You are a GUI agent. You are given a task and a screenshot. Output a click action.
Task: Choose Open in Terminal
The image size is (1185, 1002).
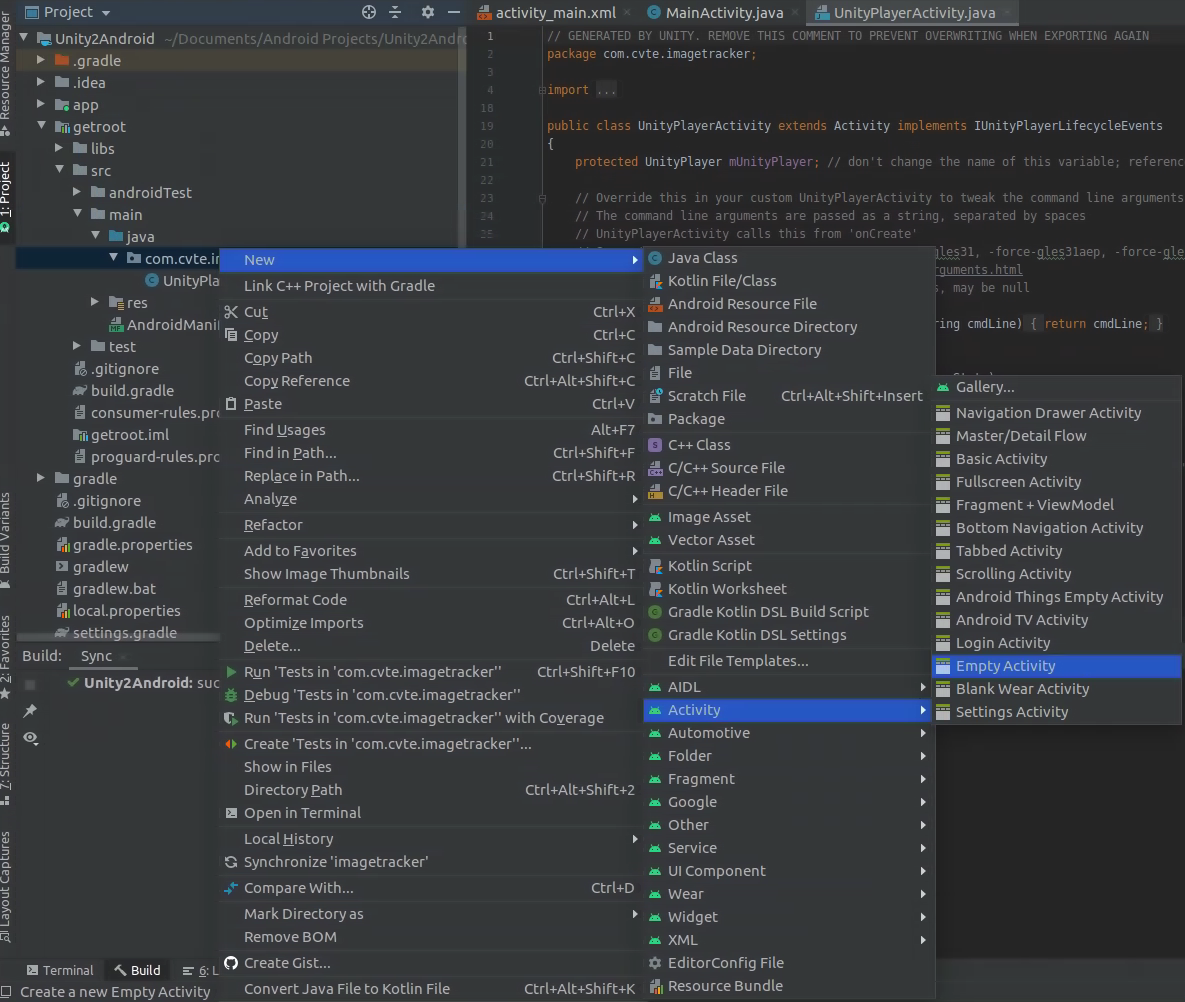[431, 813]
